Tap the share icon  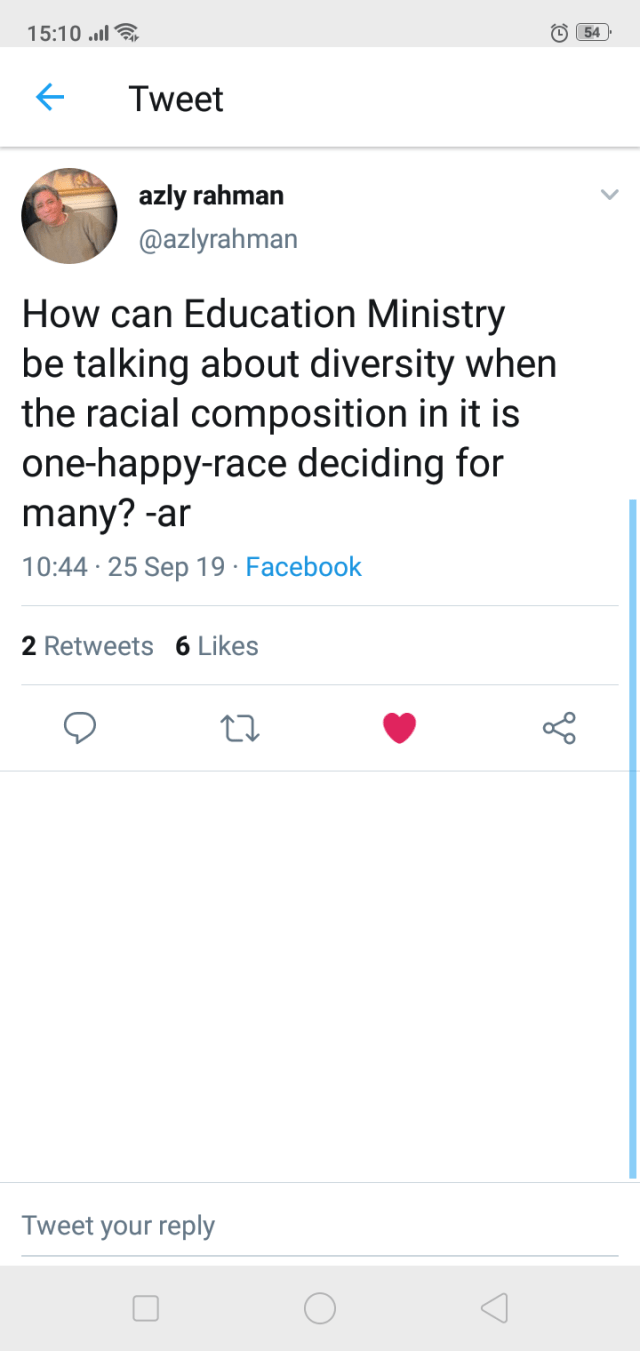tap(559, 728)
